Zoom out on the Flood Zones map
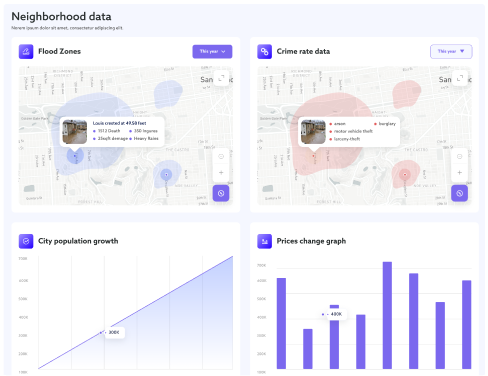Viewport: 488px width, 376px height. (x=221, y=156)
